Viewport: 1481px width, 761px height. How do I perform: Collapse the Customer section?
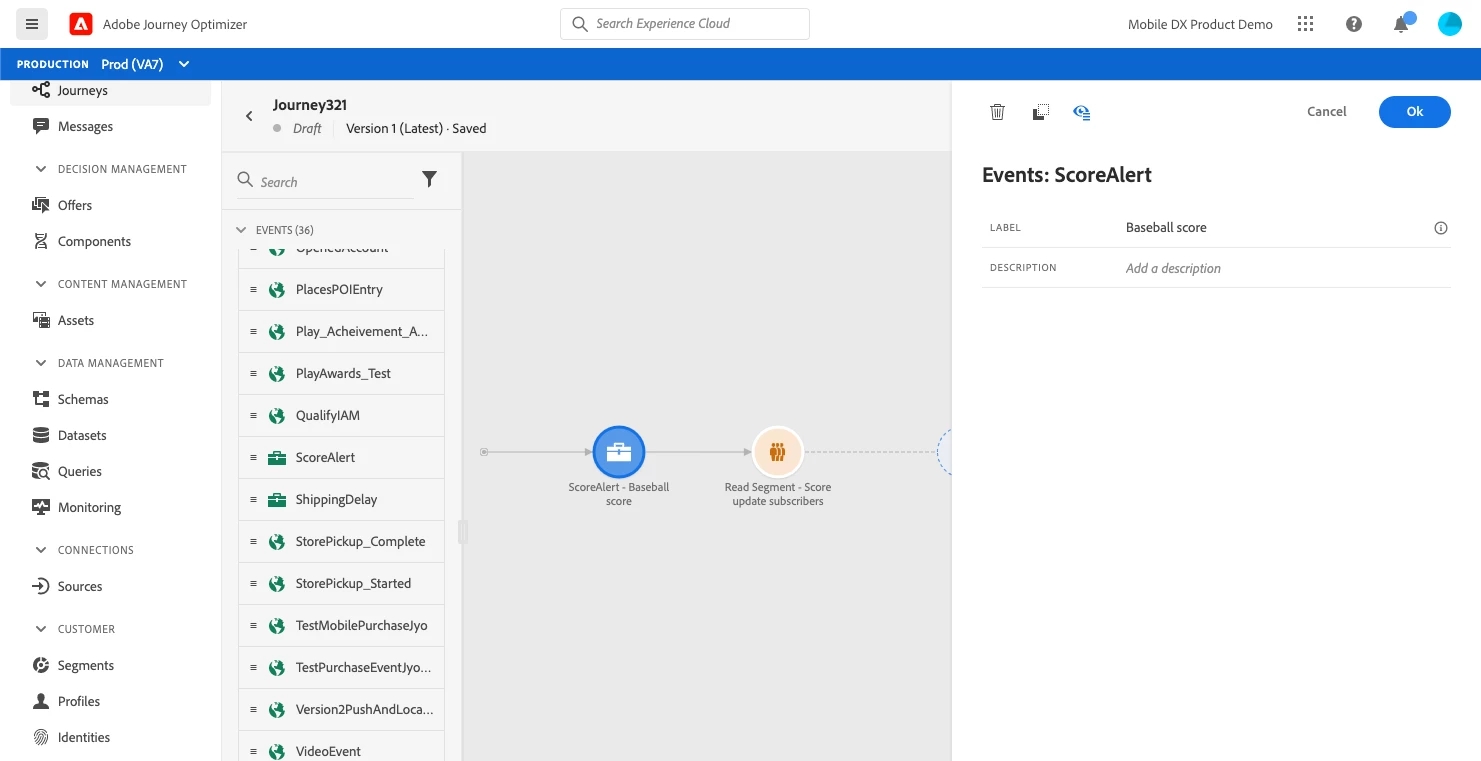[x=41, y=629]
